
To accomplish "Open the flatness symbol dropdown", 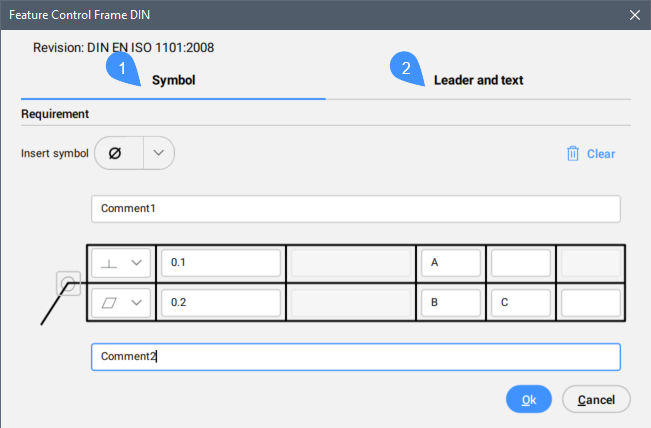I will click(x=122, y=303).
